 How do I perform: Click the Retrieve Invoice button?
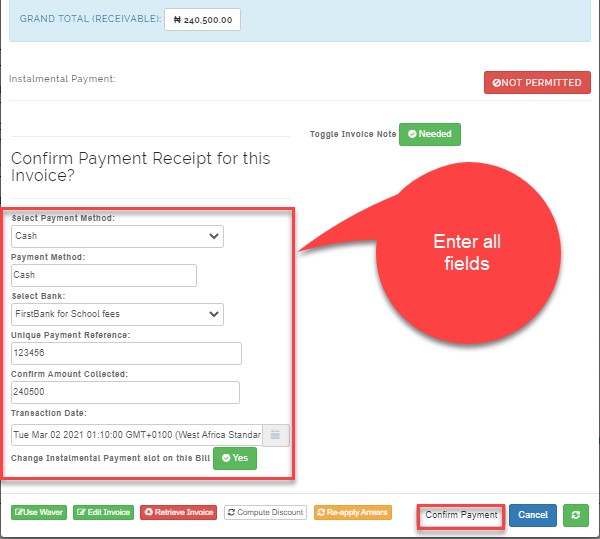(178, 512)
